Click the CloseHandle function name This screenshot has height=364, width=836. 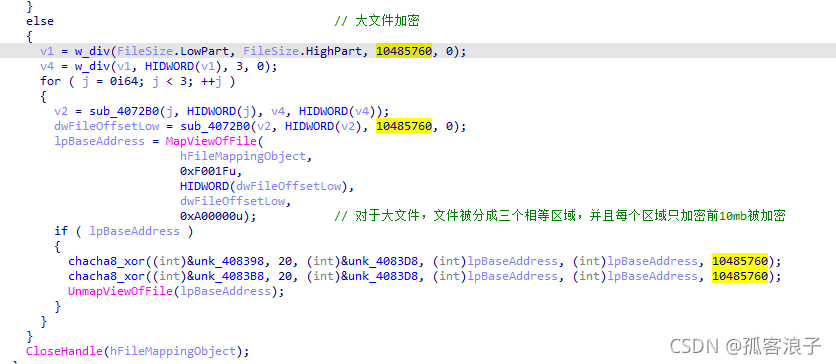click(64, 351)
